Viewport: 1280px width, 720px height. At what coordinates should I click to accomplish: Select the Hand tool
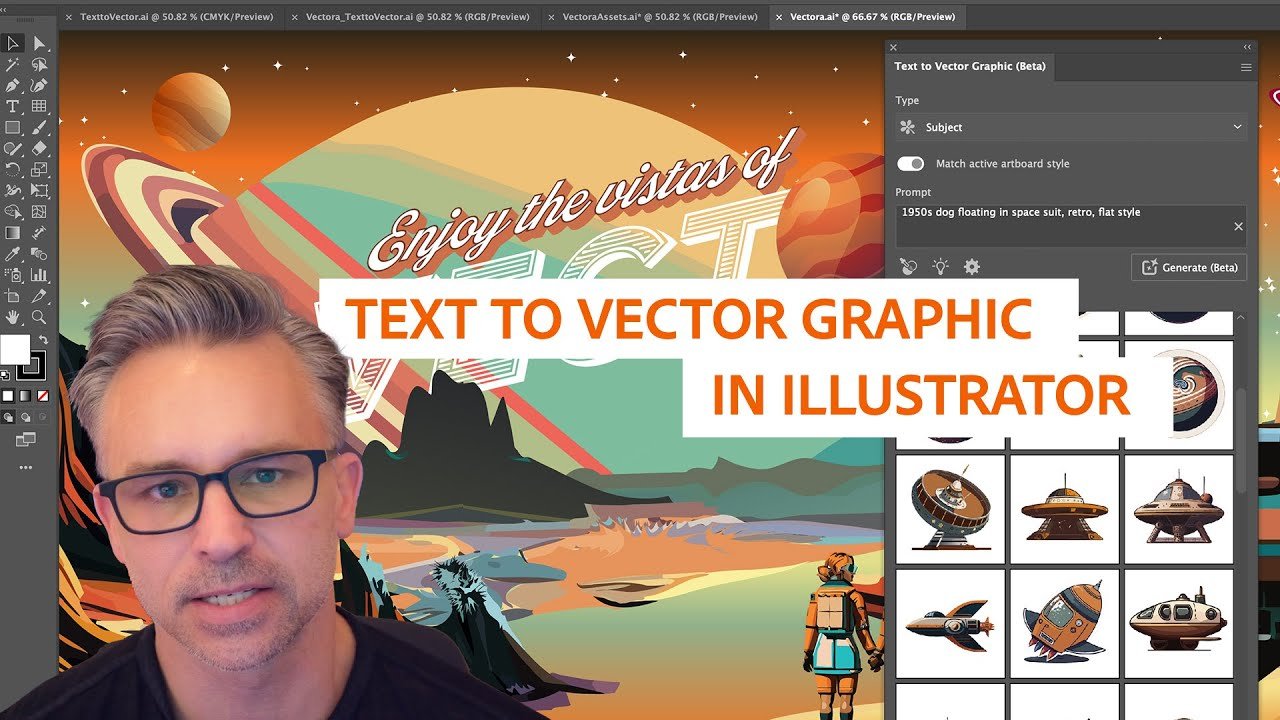(x=13, y=317)
